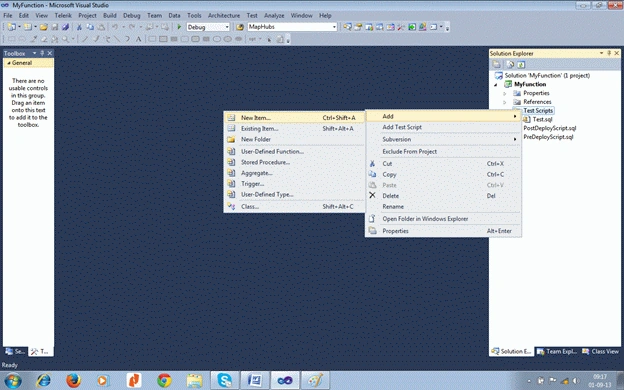Choose New Folder from Add submenu
This screenshot has height=390, width=624.
point(294,139)
